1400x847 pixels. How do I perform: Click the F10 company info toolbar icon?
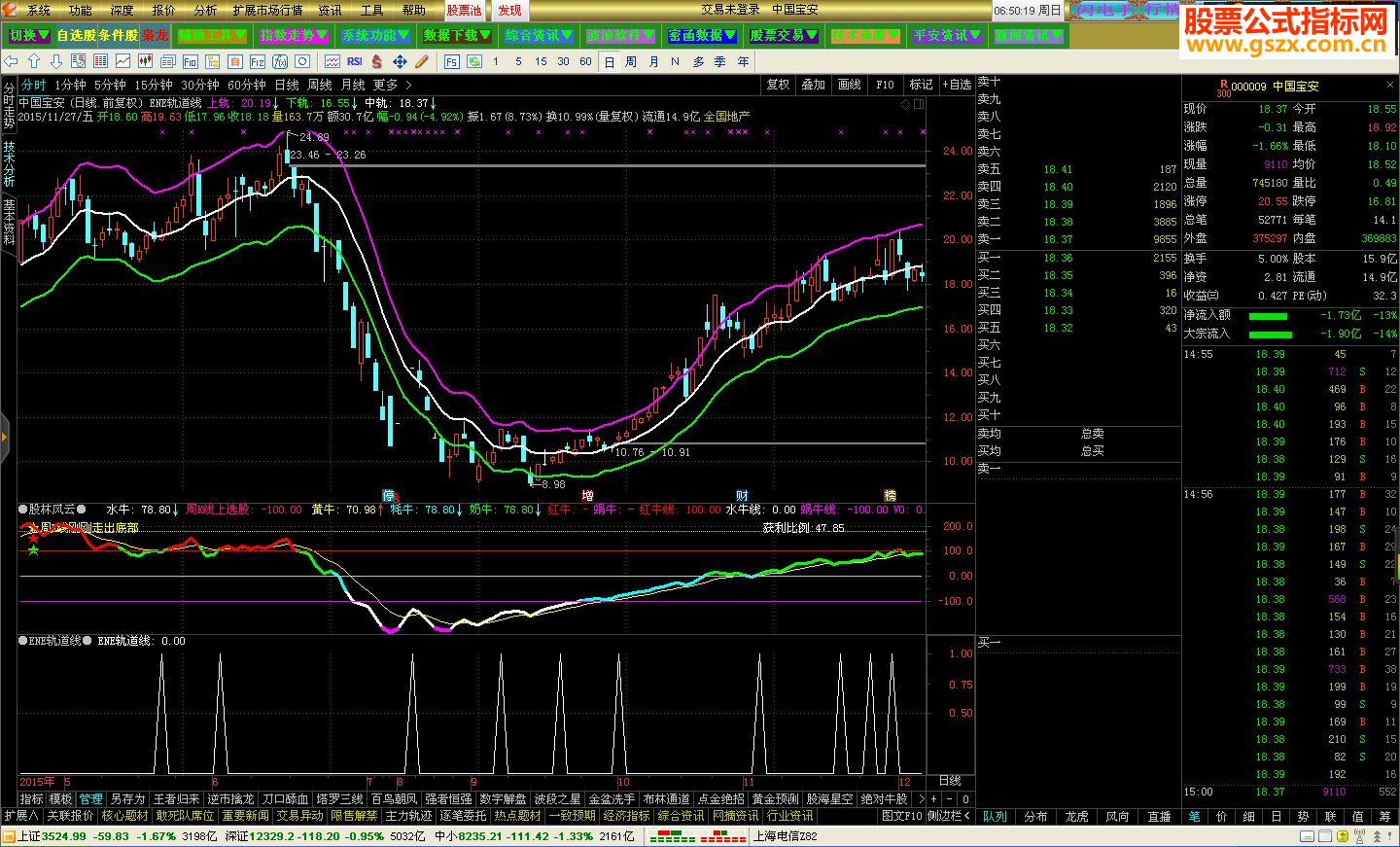coord(191,61)
